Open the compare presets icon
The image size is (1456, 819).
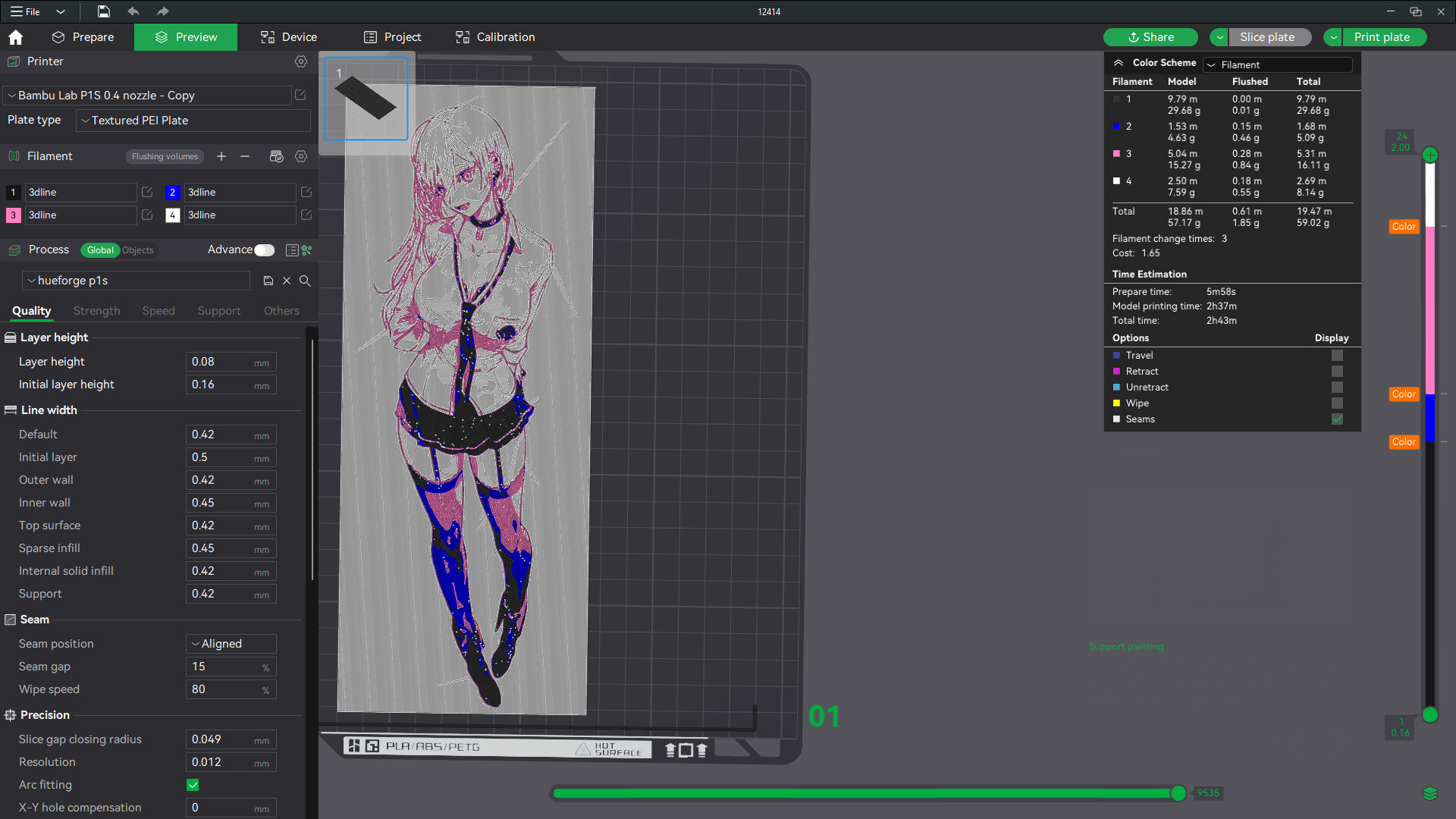click(x=307, y=250)
